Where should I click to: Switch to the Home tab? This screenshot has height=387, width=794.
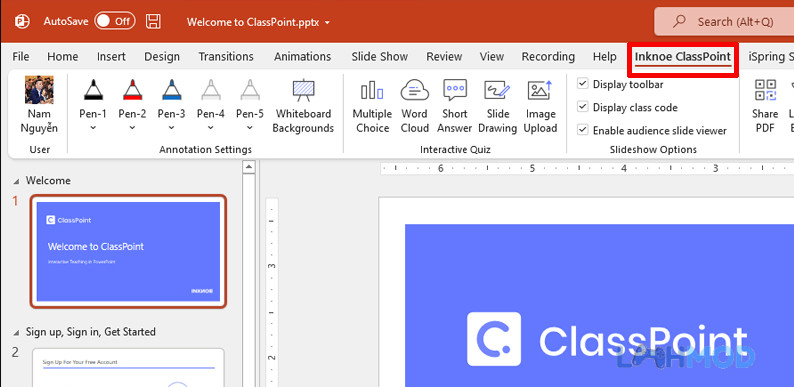click(63, 57)
